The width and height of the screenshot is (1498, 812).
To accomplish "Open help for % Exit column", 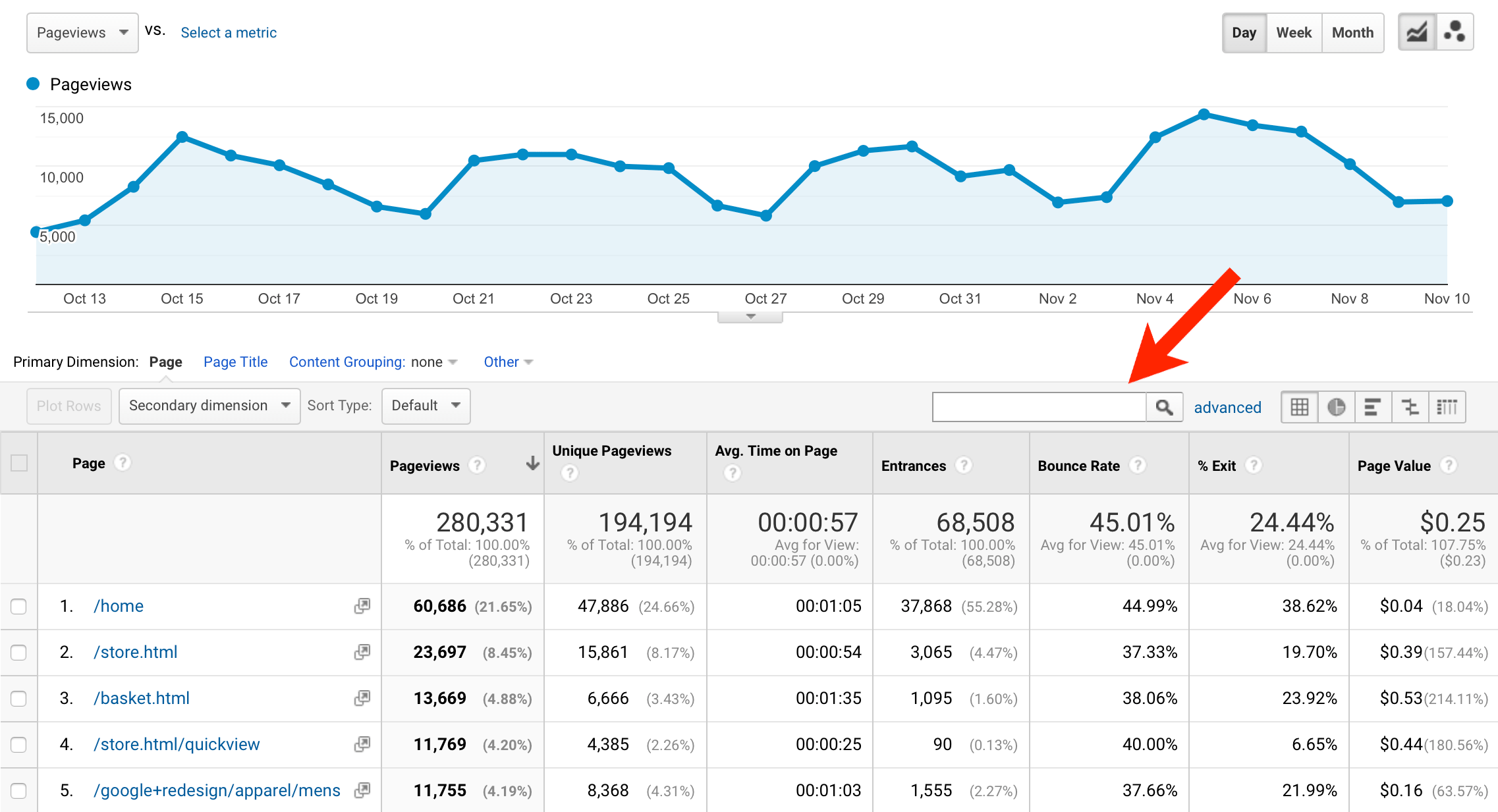I will pos(1254,466).
